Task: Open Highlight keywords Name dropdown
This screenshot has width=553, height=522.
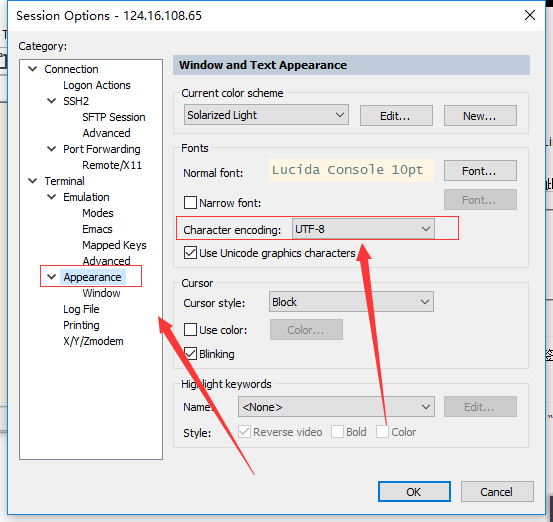Action: click(336, 407)
